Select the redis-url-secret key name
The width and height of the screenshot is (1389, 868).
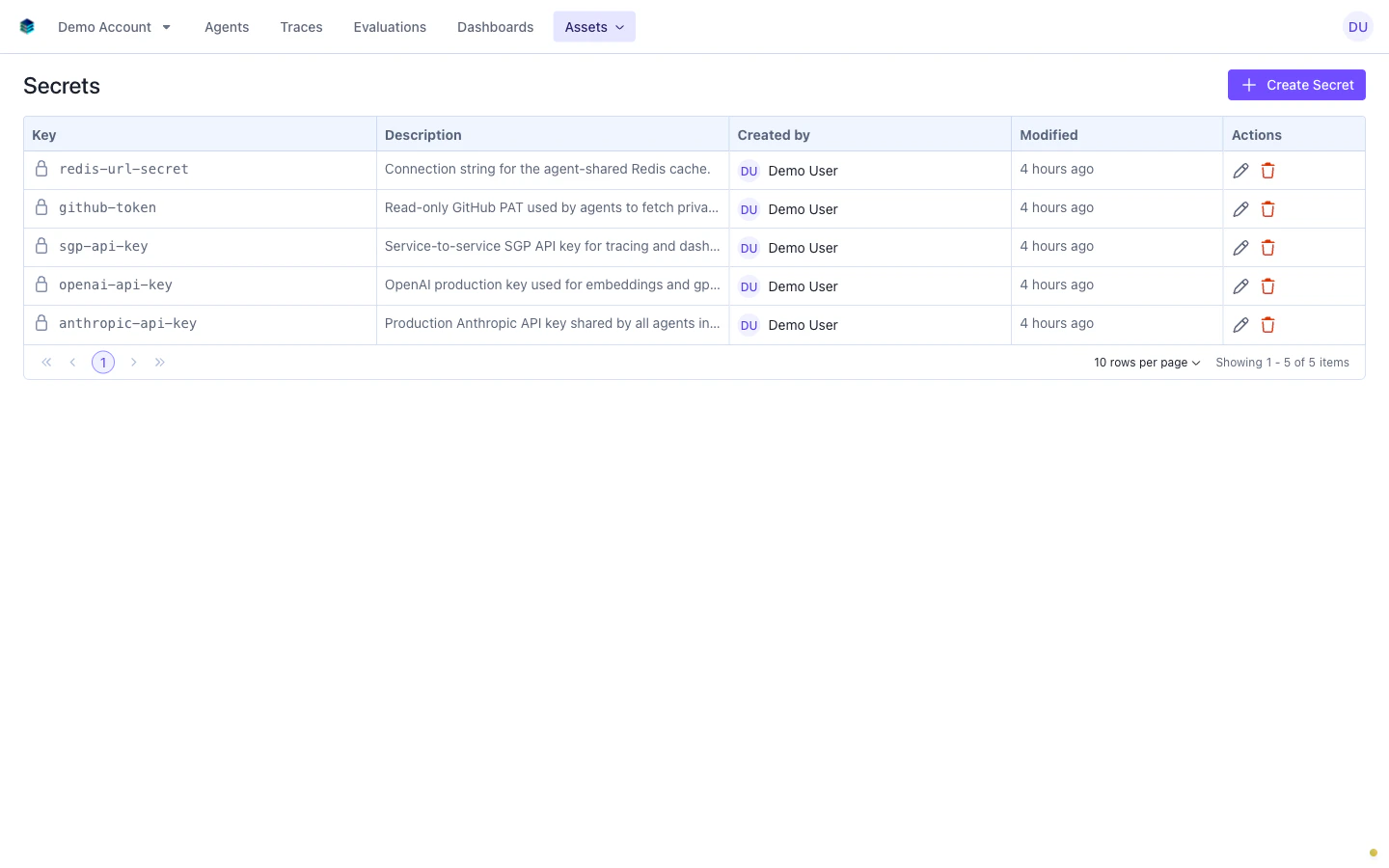[x=123, y=169]
